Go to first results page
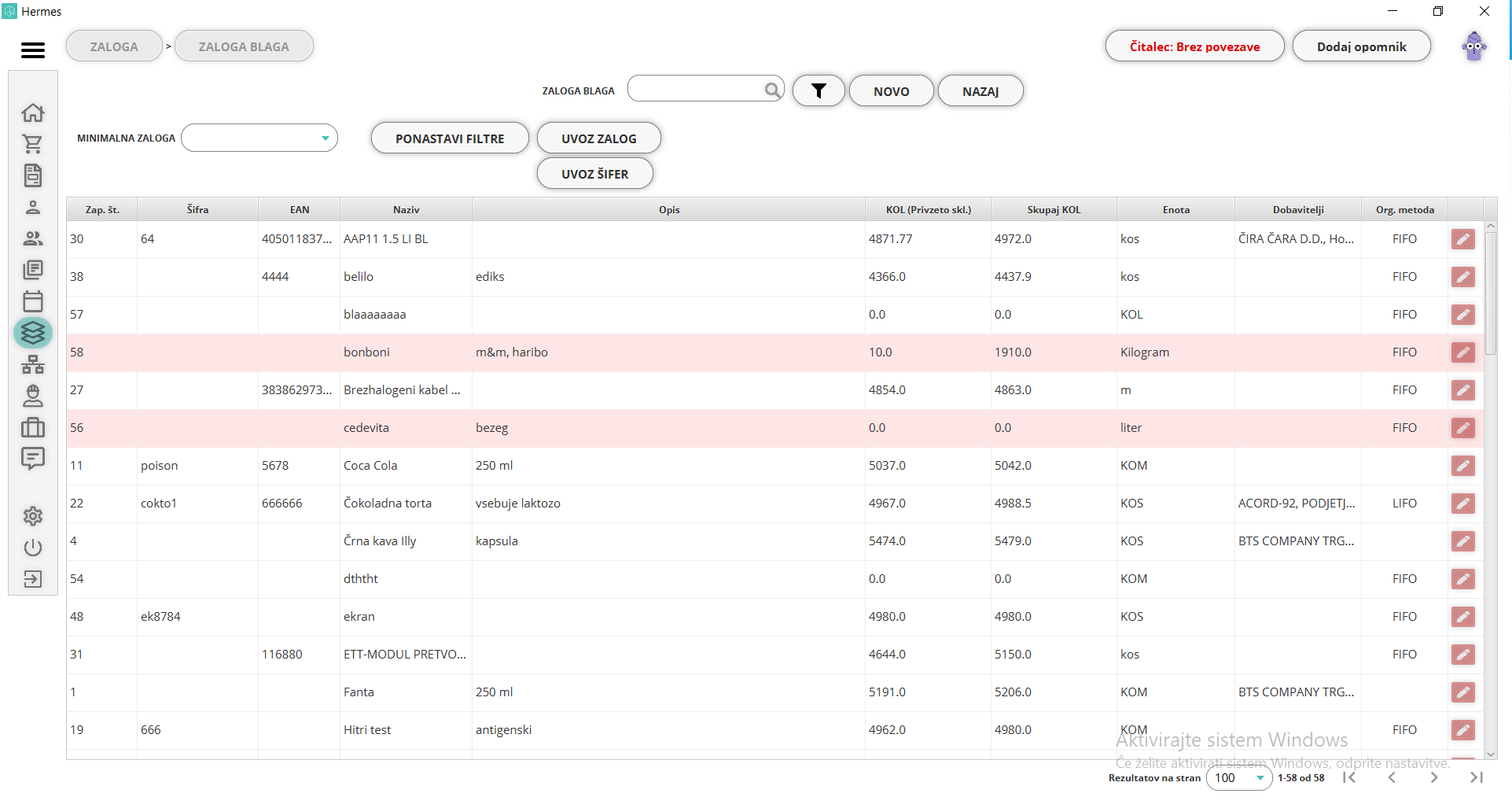 pyautogui.click(x=1349, y=777)
